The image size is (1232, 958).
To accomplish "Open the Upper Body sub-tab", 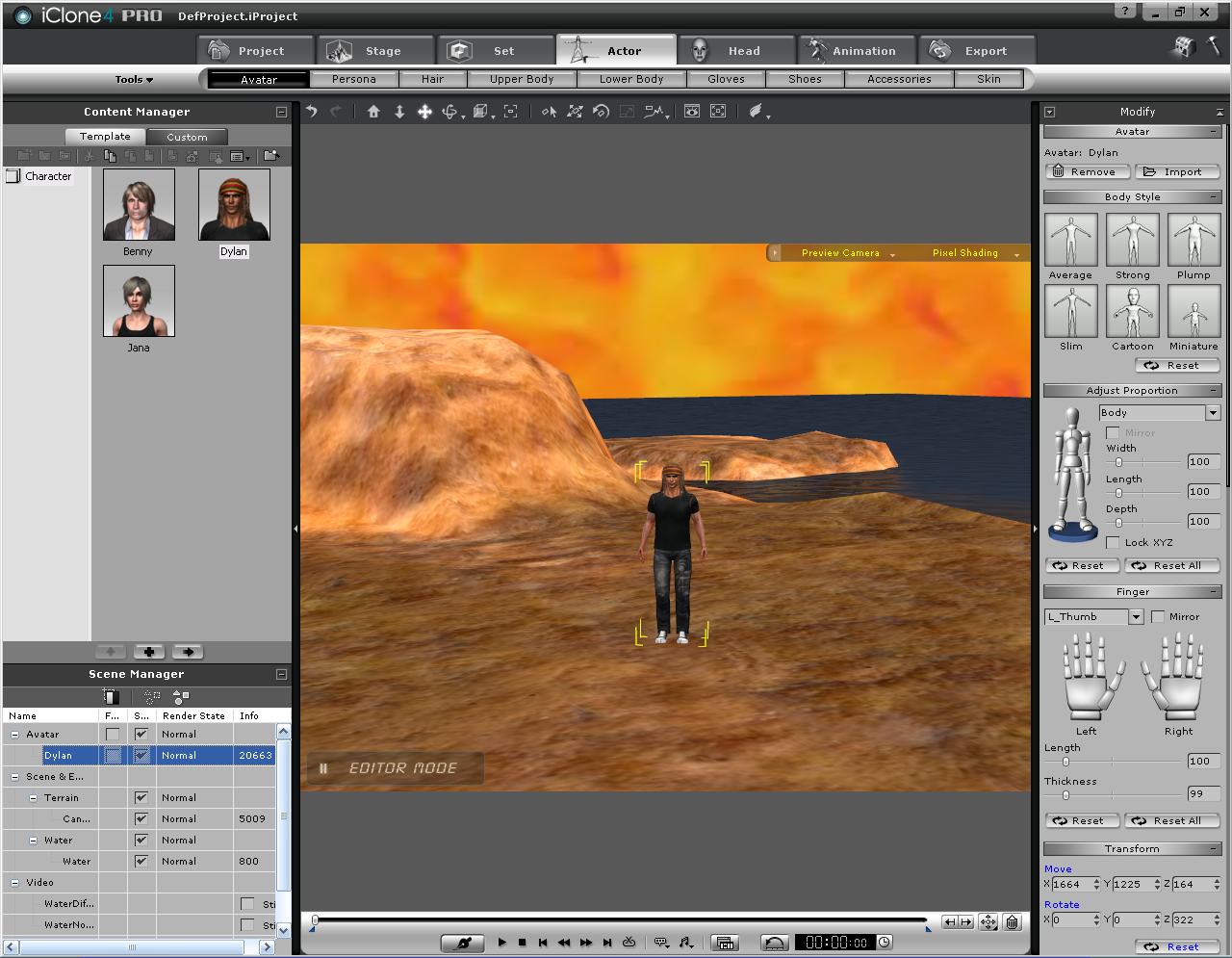I will pyautogui.click(x=522, y=79).
